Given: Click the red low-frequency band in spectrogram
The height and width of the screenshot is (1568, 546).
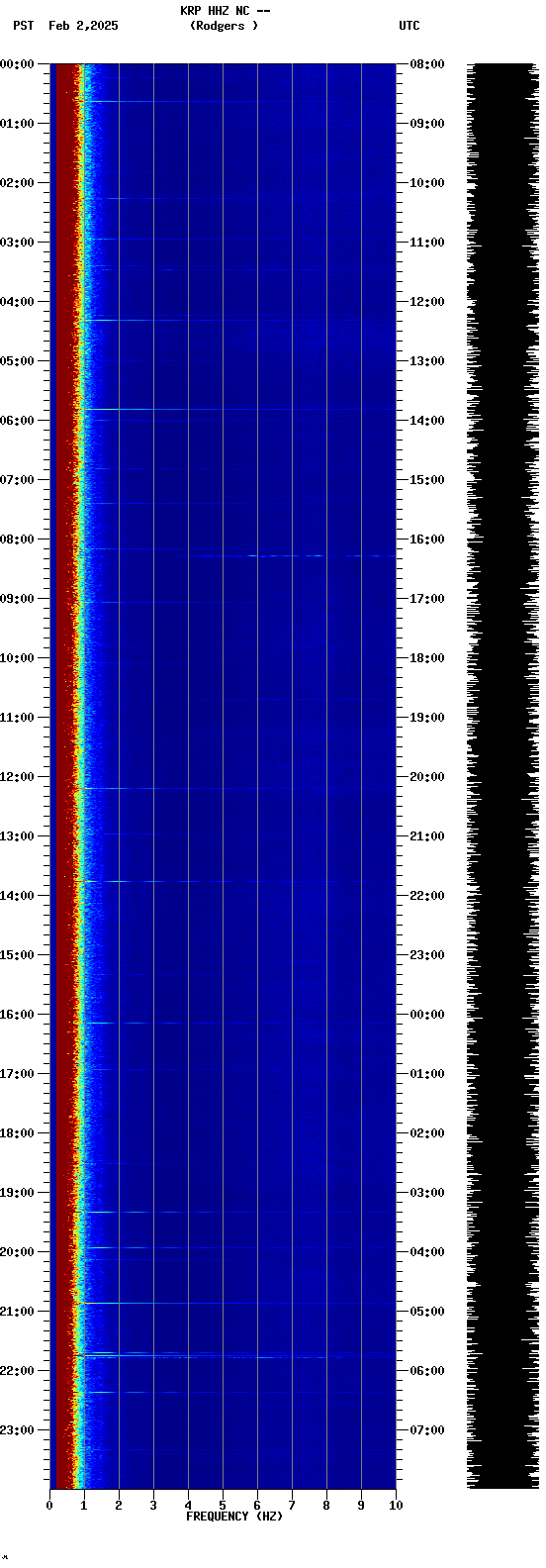Looking at the screenshot, I should tap(64, 776).
